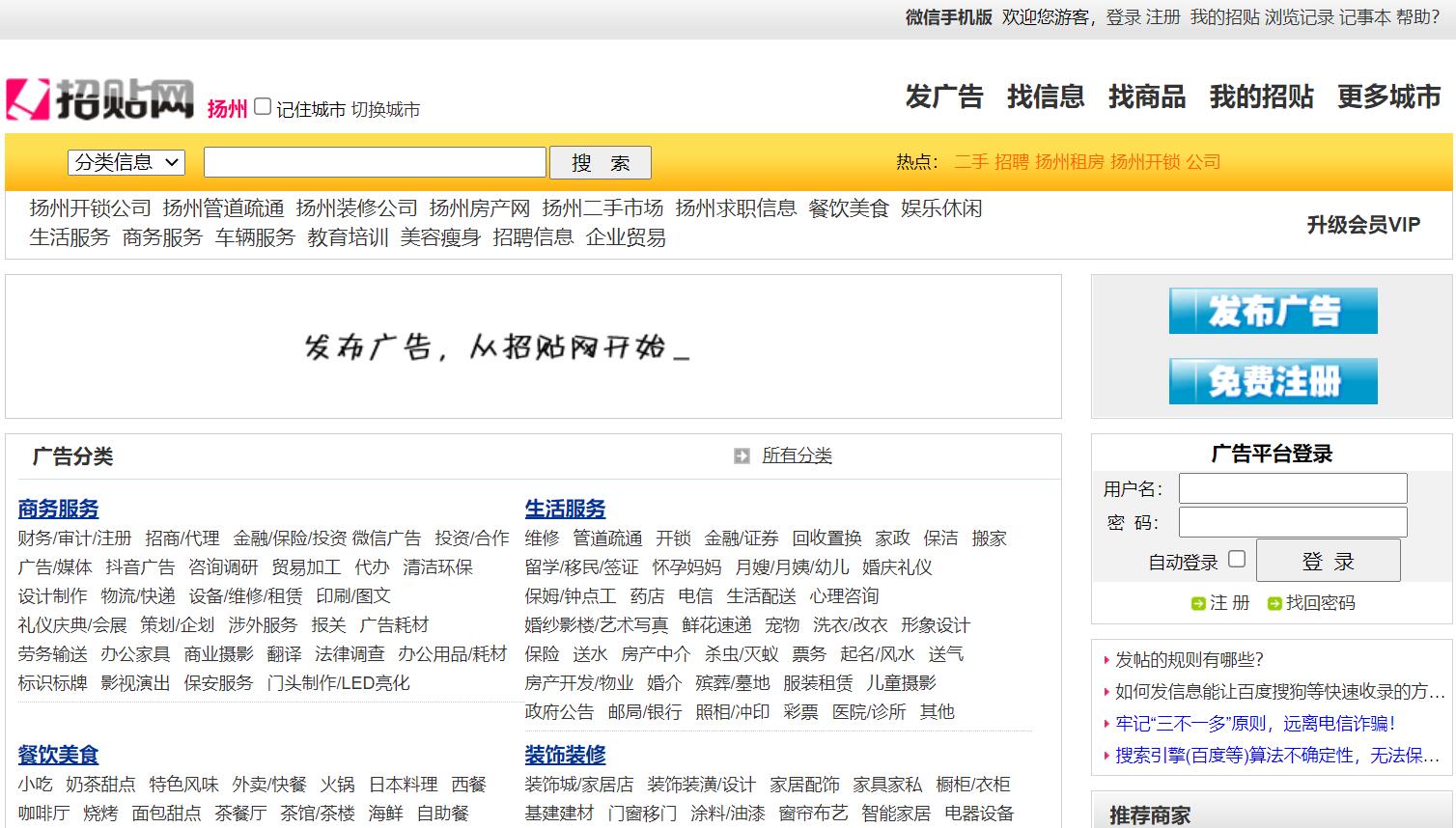Open 扬州开锁公司 in the category bar
The width and height of the screenshot is (1456, 828).
pos(91,208)
